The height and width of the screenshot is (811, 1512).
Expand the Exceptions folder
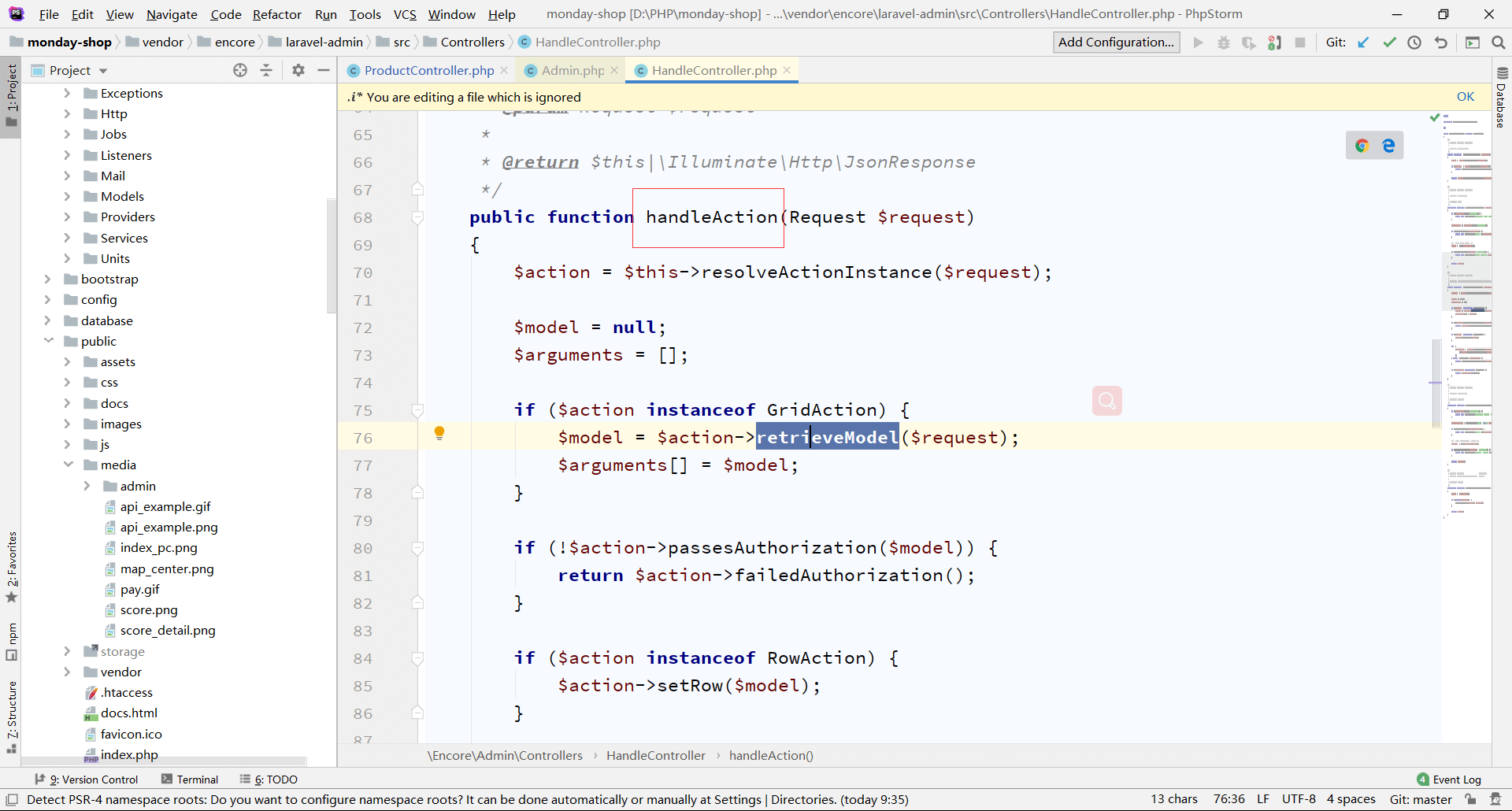[67, 93]
